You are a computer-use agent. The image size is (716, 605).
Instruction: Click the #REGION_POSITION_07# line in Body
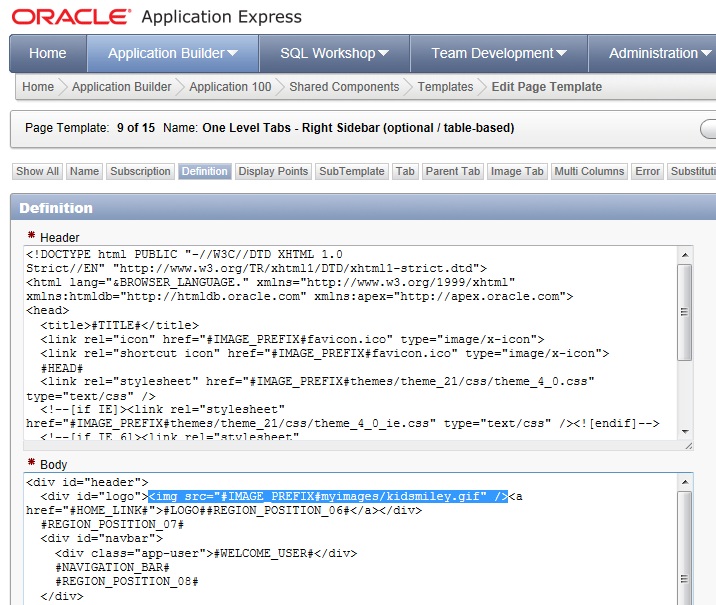[112, 525]
